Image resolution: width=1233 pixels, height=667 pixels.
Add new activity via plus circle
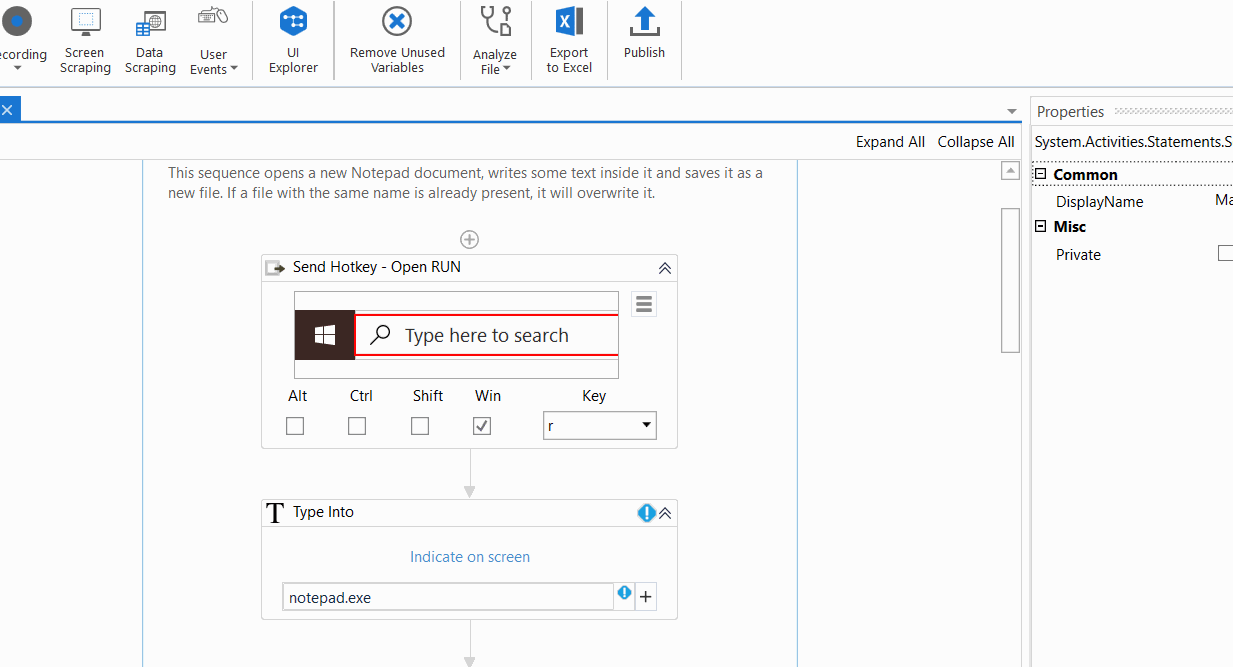coord(469,239)
